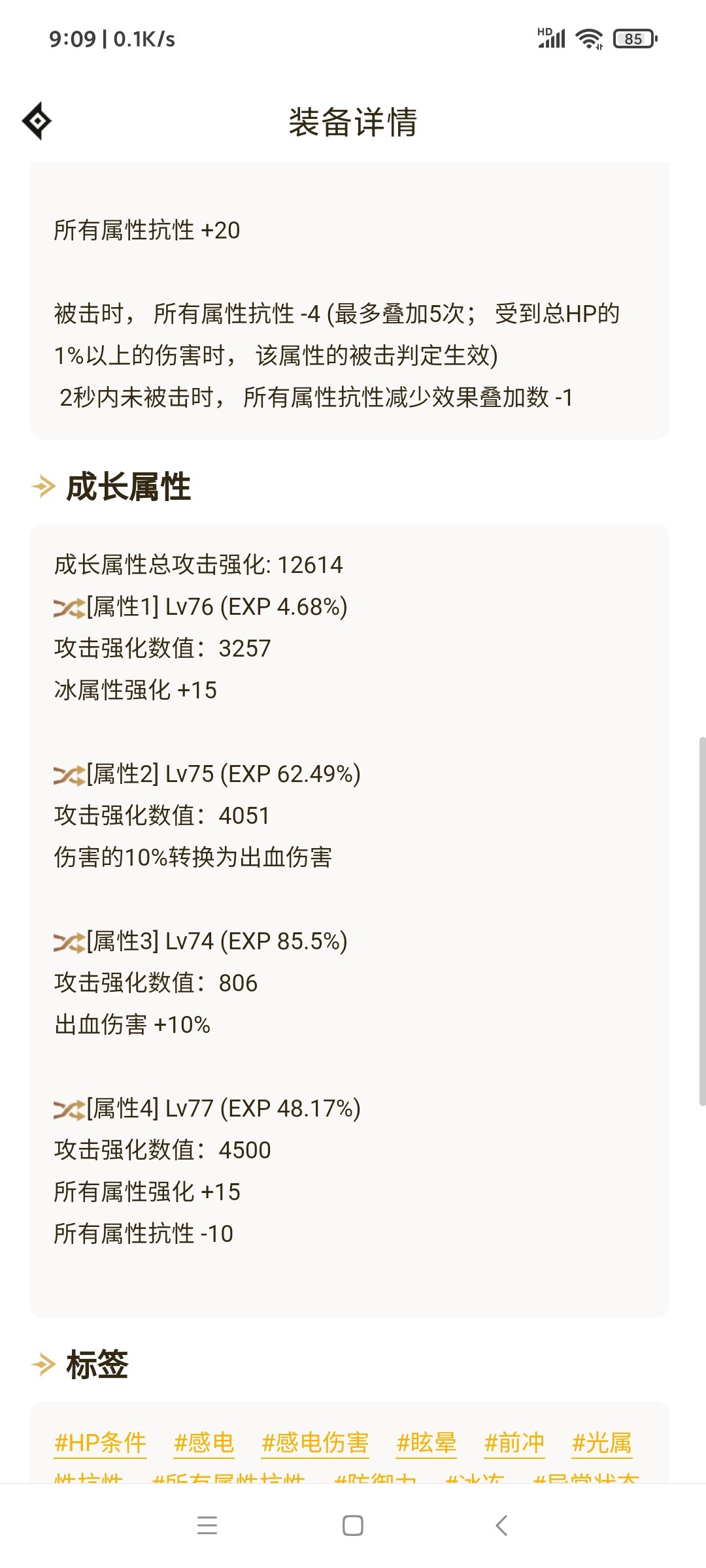Open the #HP条件 tag

(x=101, y=1443)
